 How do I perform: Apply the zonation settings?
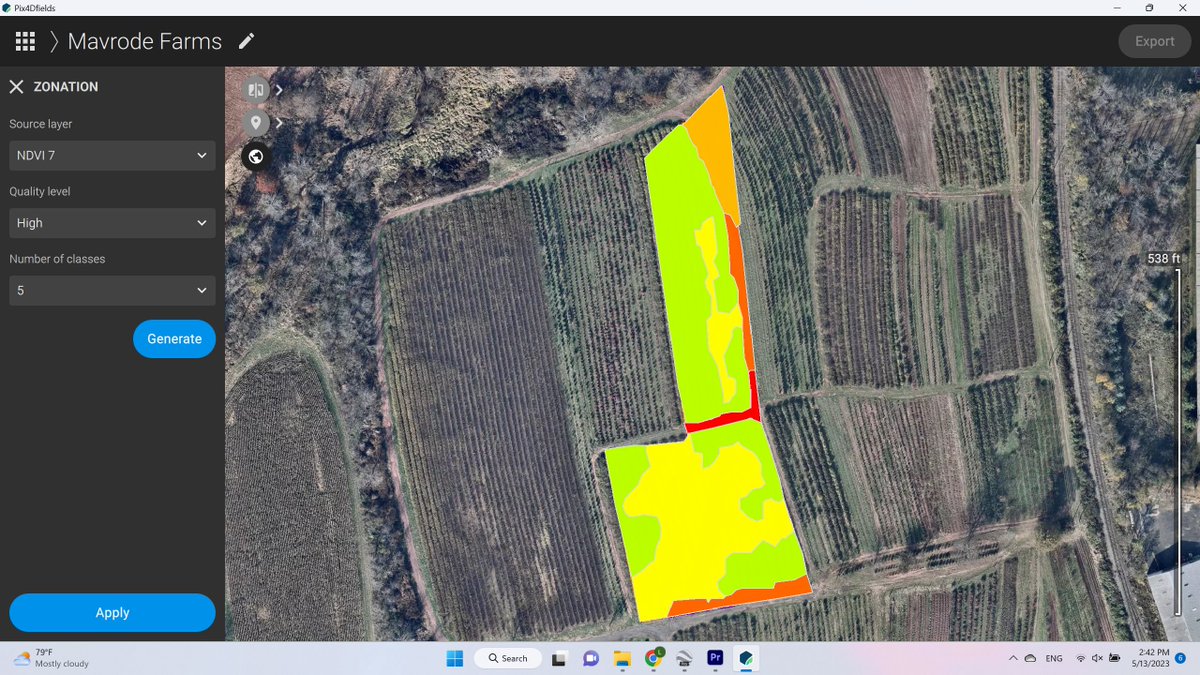[111, 612]
